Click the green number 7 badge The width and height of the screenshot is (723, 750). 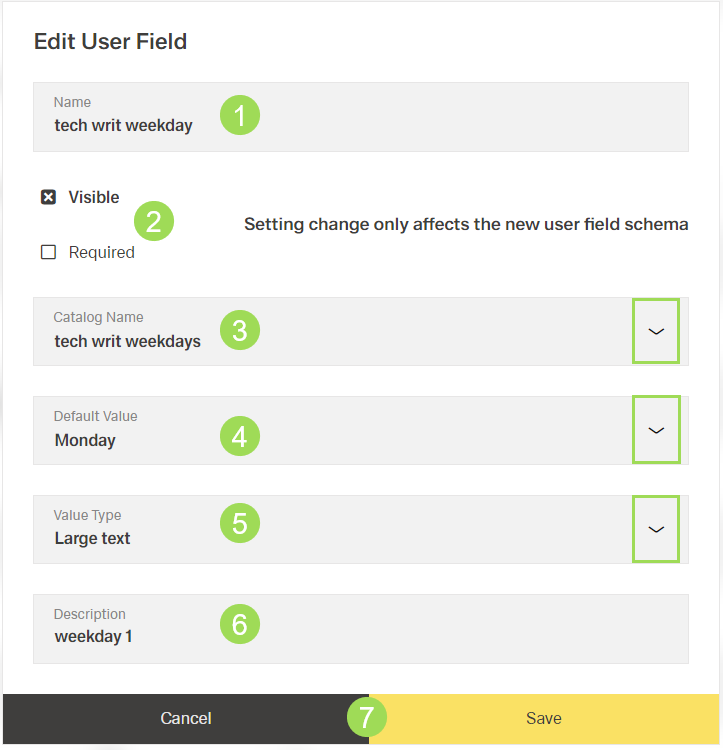point(367,717)
